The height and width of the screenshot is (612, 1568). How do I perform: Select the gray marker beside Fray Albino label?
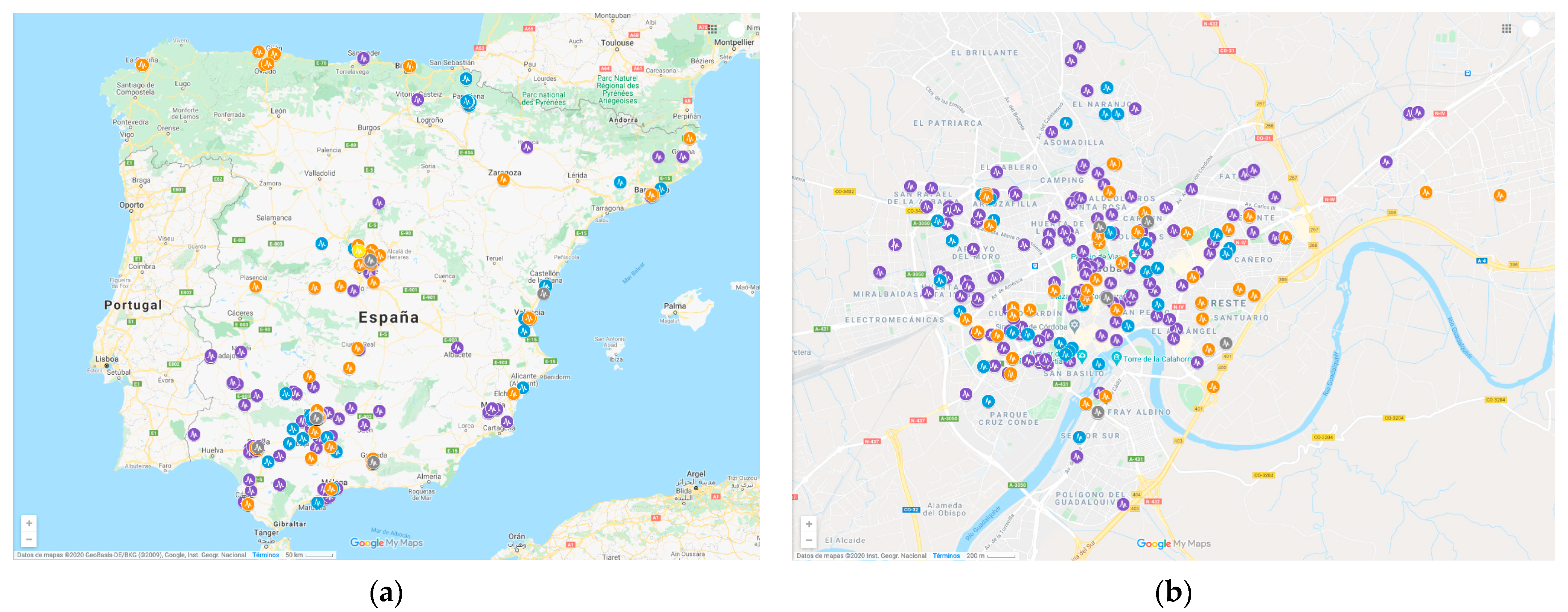1097,412
